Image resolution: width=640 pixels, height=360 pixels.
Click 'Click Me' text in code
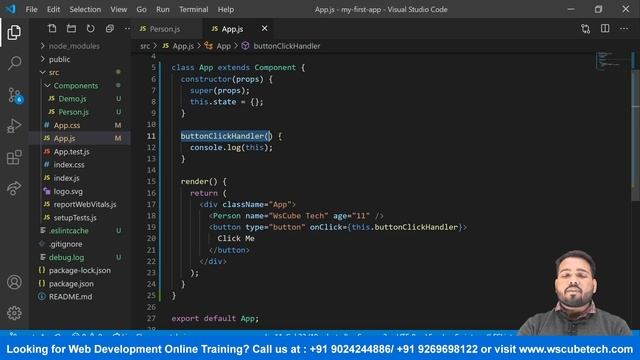pyautogui.click(x=236, y=238)
